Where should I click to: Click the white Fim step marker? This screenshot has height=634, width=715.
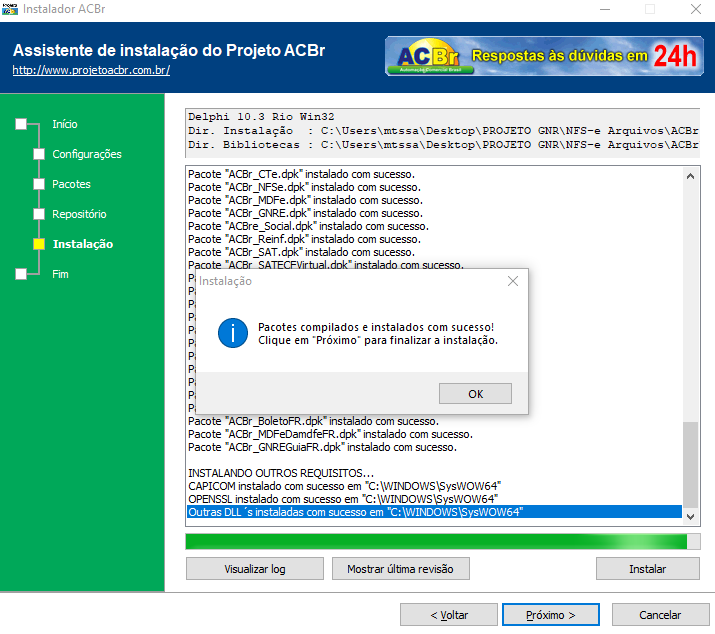[21, 274]
